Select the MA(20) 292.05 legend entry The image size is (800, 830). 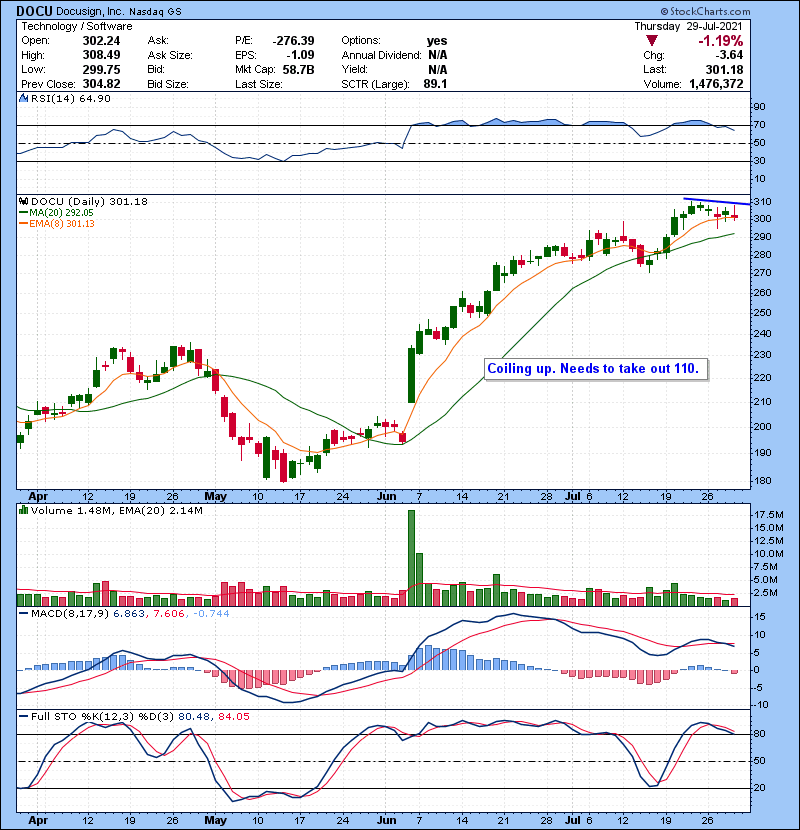[x=56, y=213]
